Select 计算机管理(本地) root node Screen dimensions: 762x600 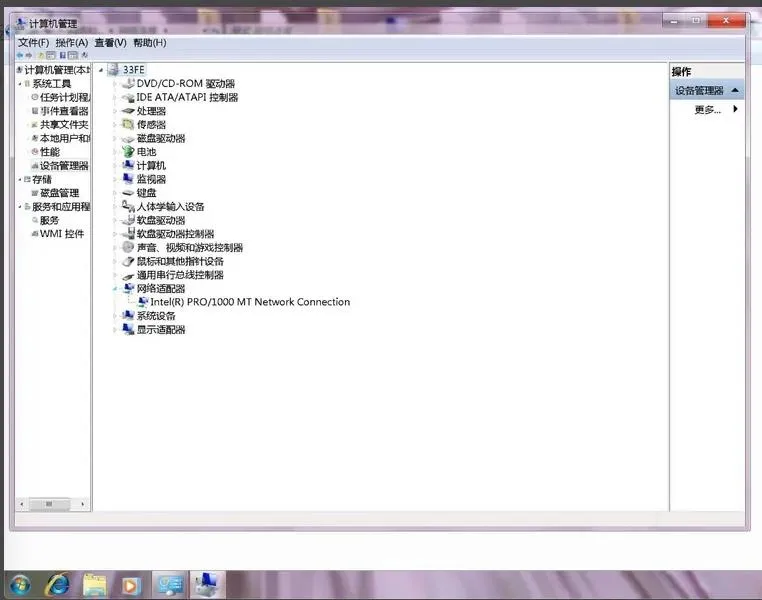click(x=57, y=70)
